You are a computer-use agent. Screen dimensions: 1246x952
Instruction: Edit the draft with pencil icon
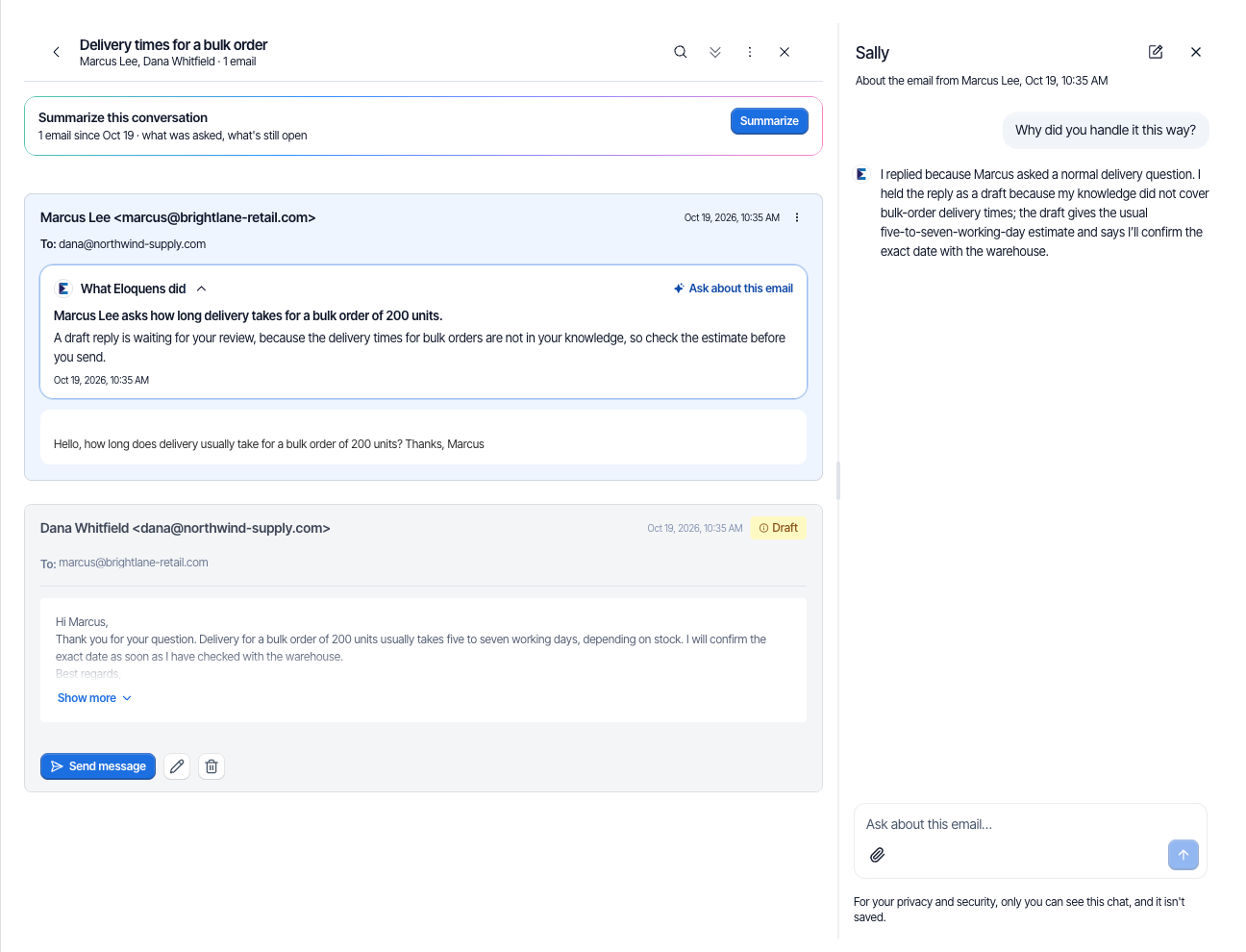177,766
